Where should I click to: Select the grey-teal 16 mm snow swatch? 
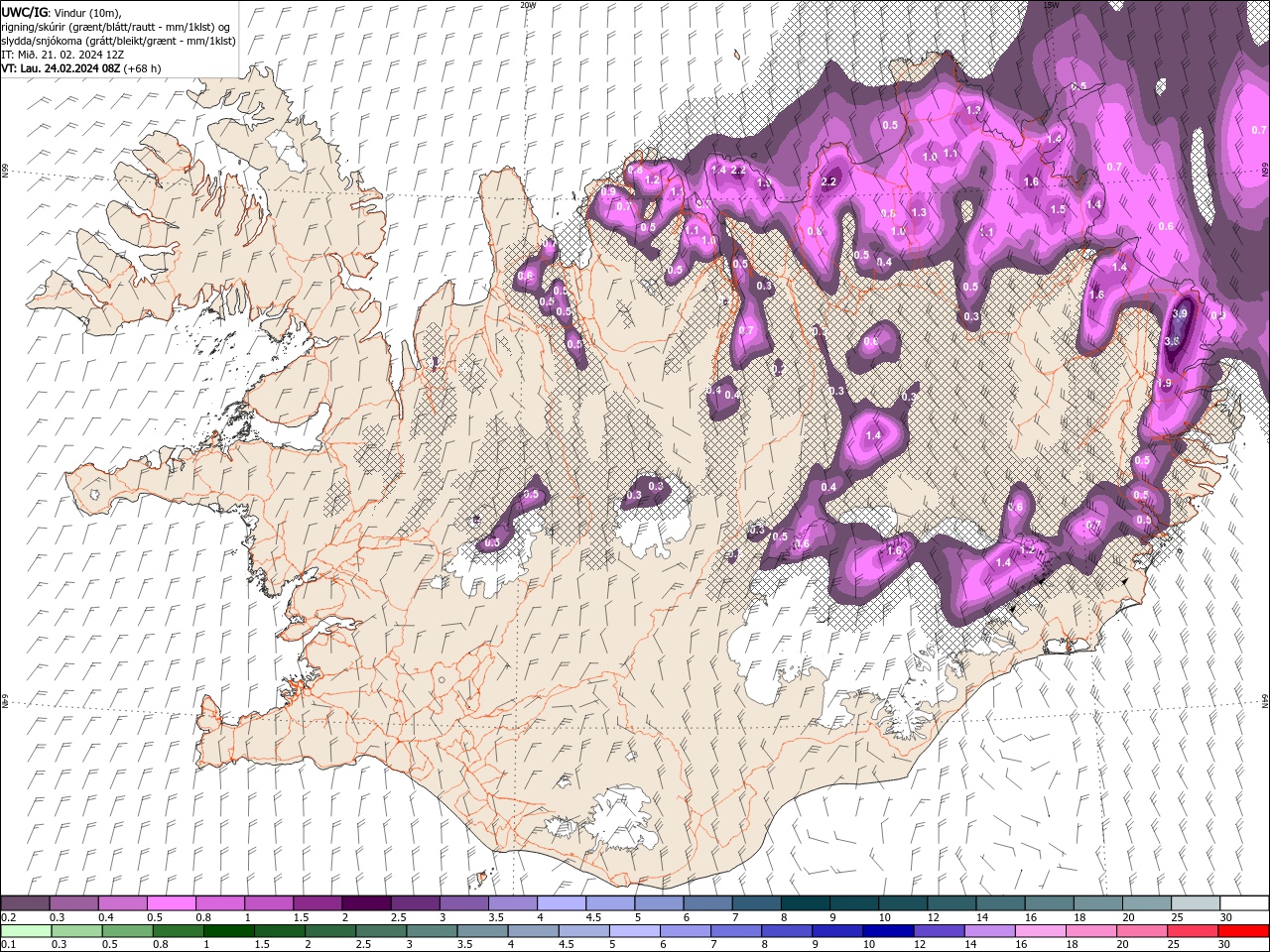pos(1050,903)
